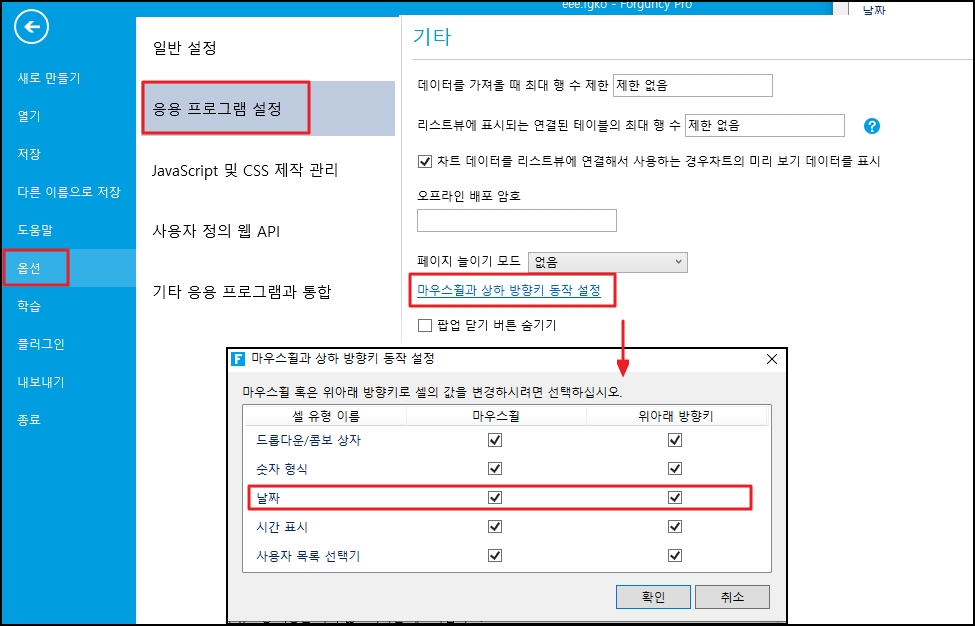Switch to JavaScript 및 CSS 제작 관리
Image resolution: width=975 pixels, height=626 pixels.
pyautogui.click(x=245, y=170)
